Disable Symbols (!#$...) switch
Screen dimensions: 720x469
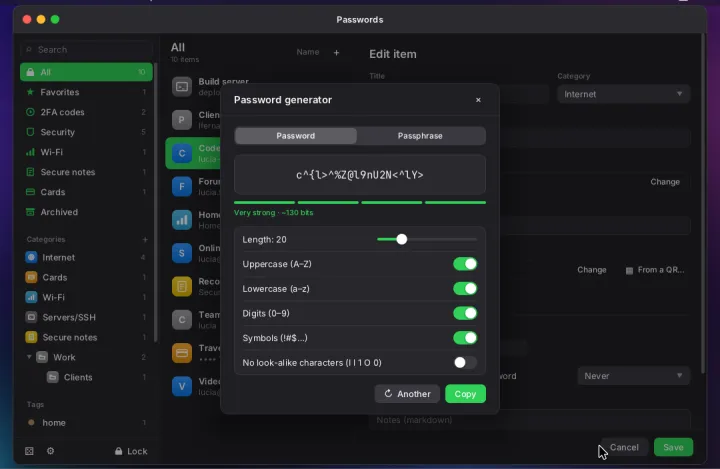(x=465, y=338)
